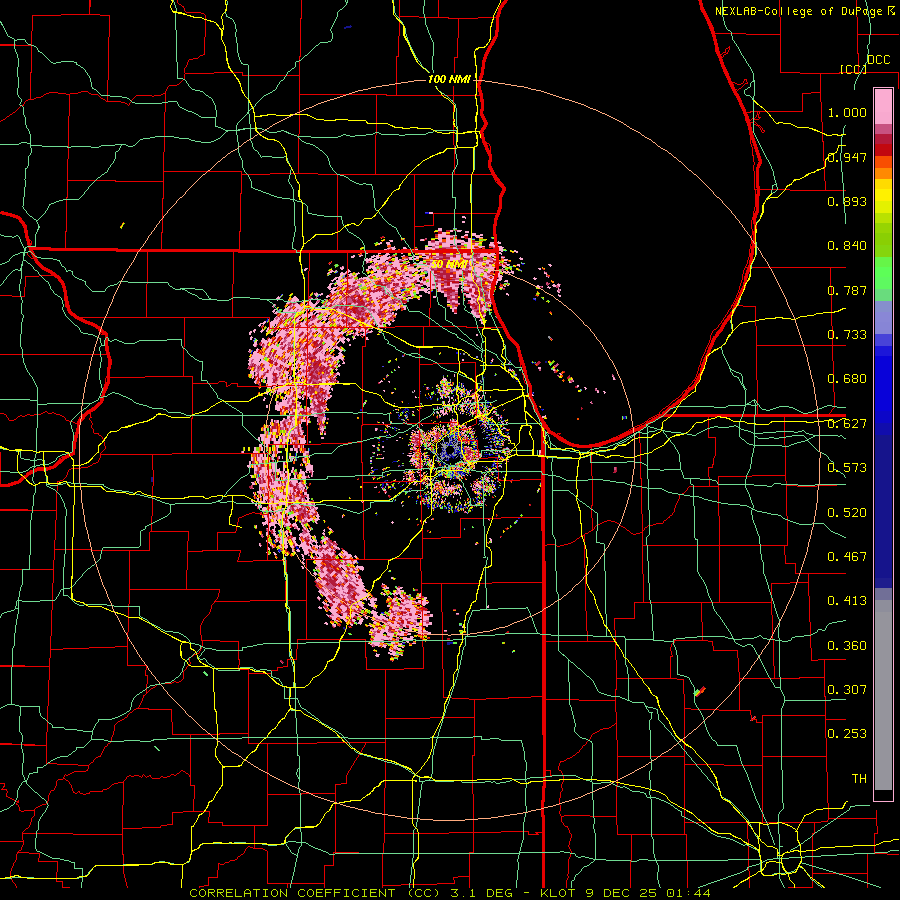
Task: Pick the light pink segment of the color bar
Action: pos(883,107)
